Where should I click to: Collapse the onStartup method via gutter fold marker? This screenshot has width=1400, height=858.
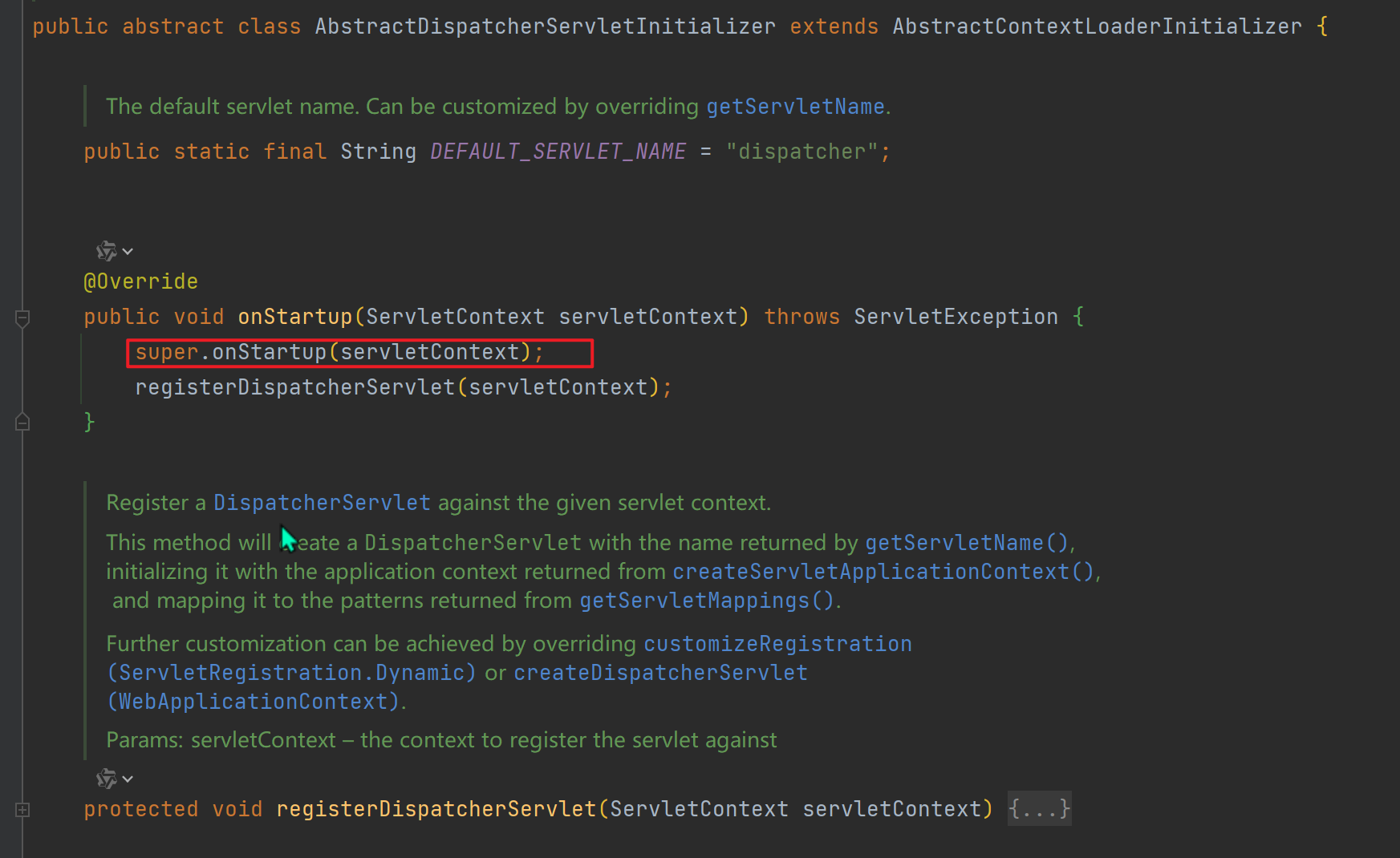(x=22, y=318)
